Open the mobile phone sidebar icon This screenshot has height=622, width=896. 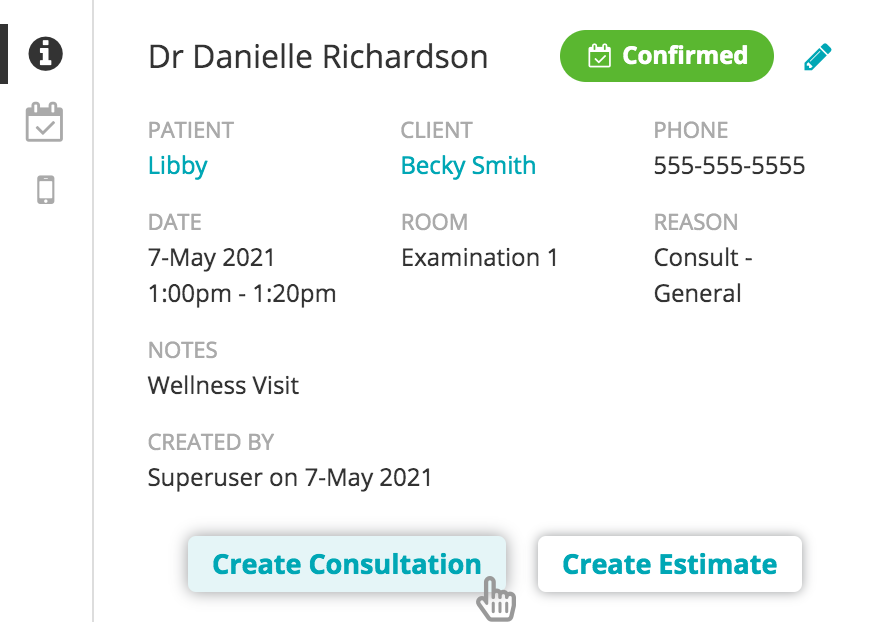pos(45,189)
